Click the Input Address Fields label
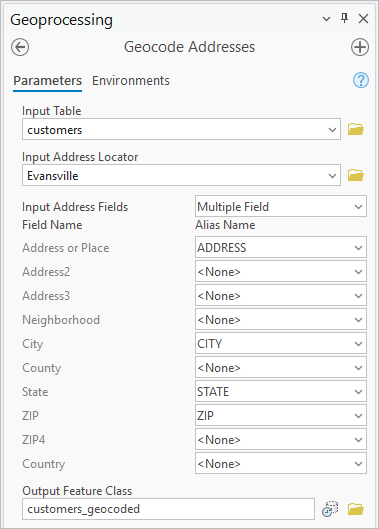The image size is (379, 529). click(x=75, y=206)
